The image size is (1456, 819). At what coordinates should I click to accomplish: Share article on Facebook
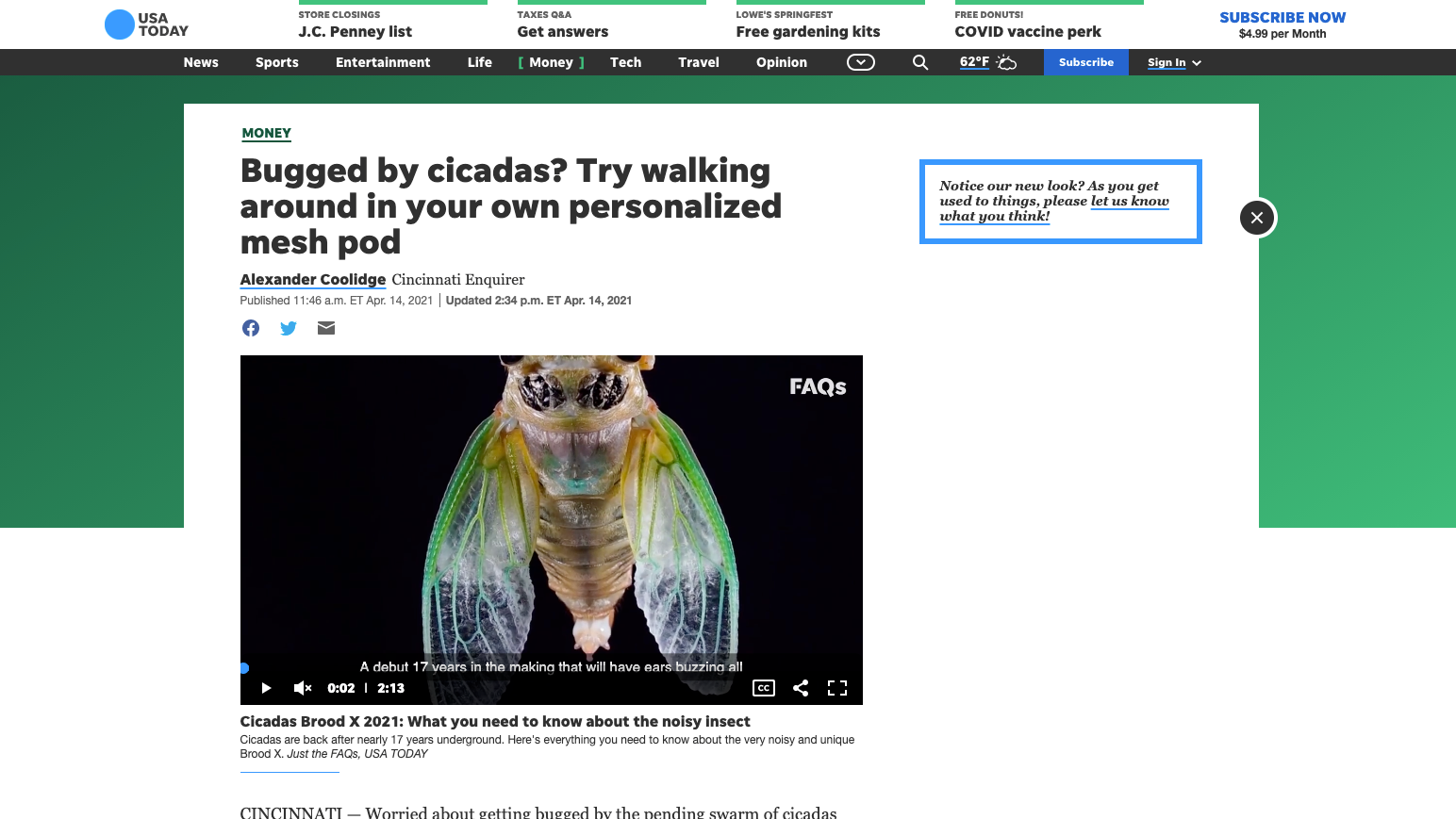(251, 328)
